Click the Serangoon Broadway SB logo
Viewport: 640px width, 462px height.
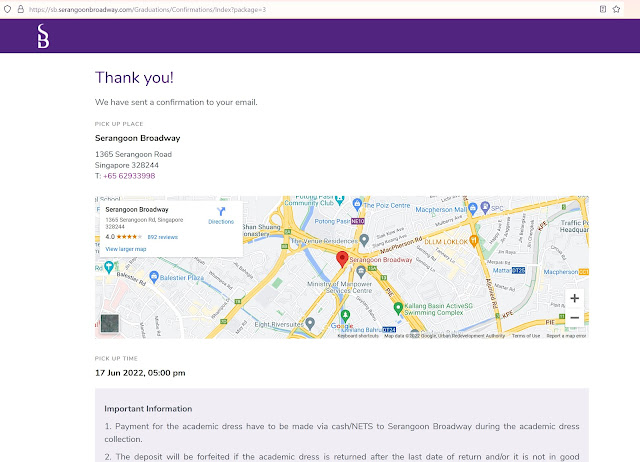click(43, 36)
